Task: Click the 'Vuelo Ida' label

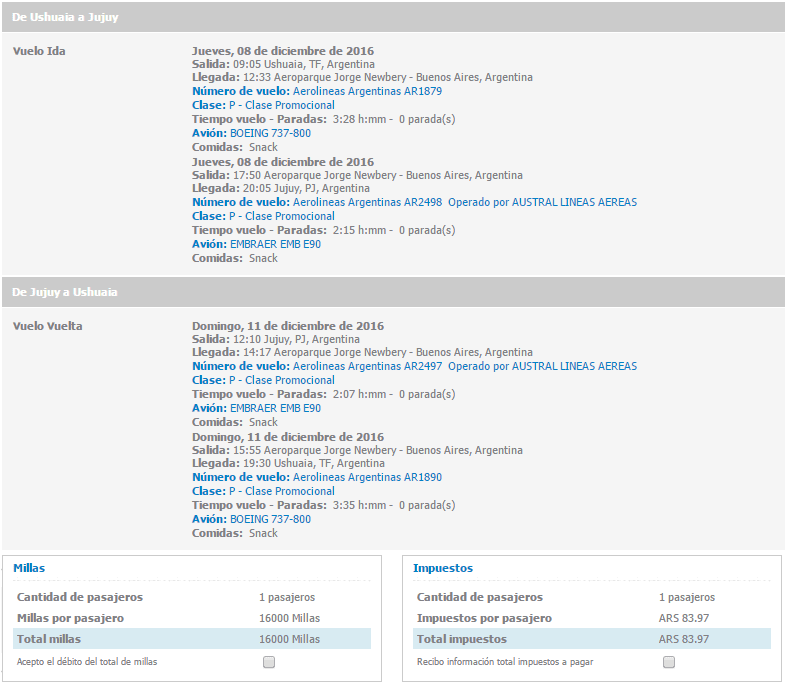Action: click(39, 51)
